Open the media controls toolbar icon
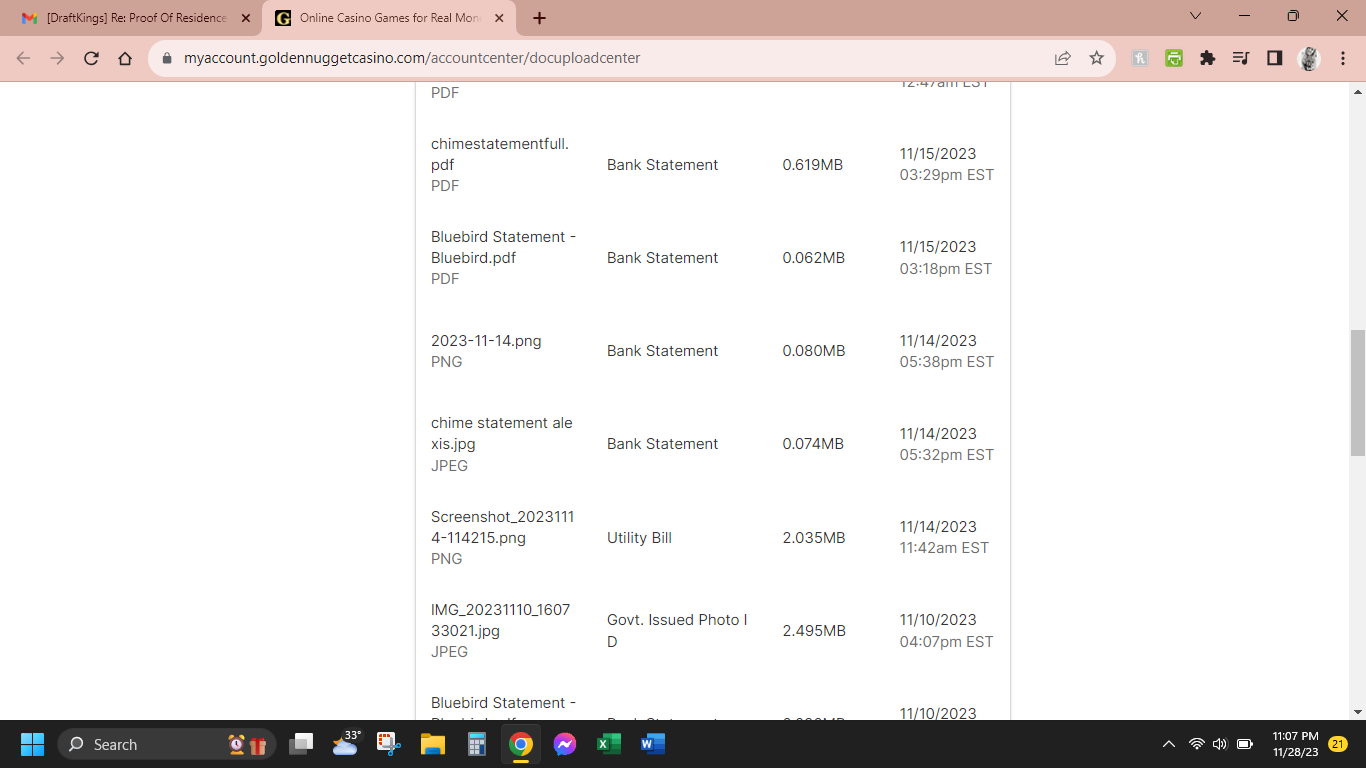 [1241, 58]
